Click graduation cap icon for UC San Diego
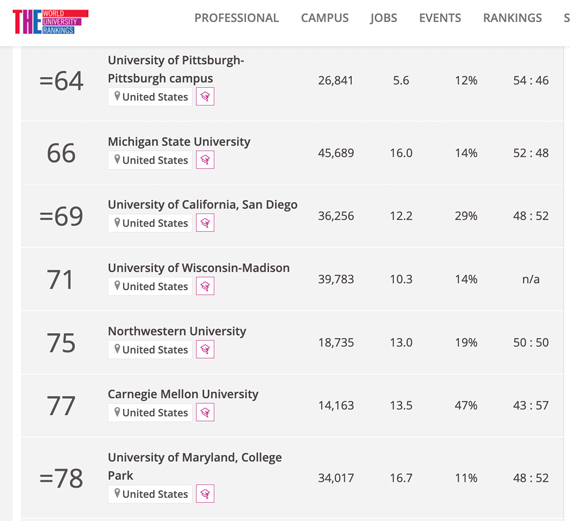570x521 pixels. click(x=205, y=223)
